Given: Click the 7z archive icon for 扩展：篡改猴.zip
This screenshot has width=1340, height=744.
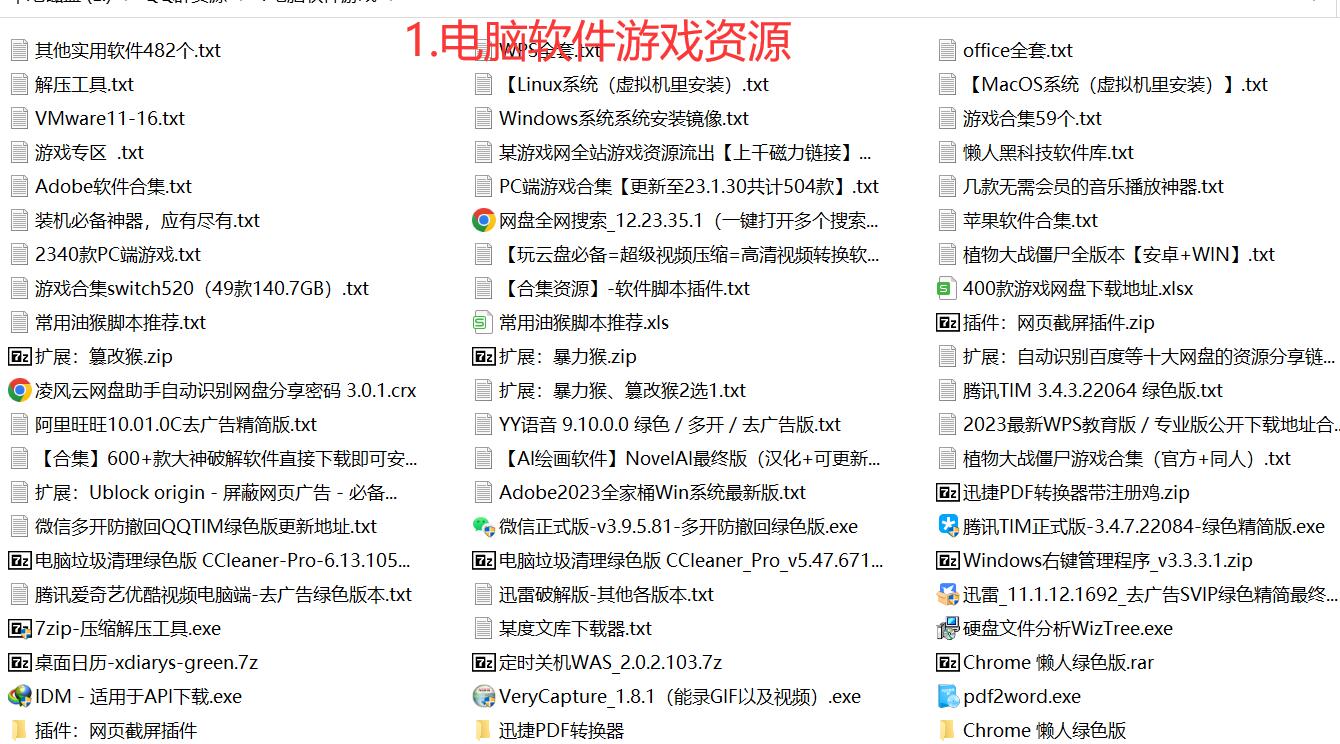Looking at the screenshot, I should (19, 356).
